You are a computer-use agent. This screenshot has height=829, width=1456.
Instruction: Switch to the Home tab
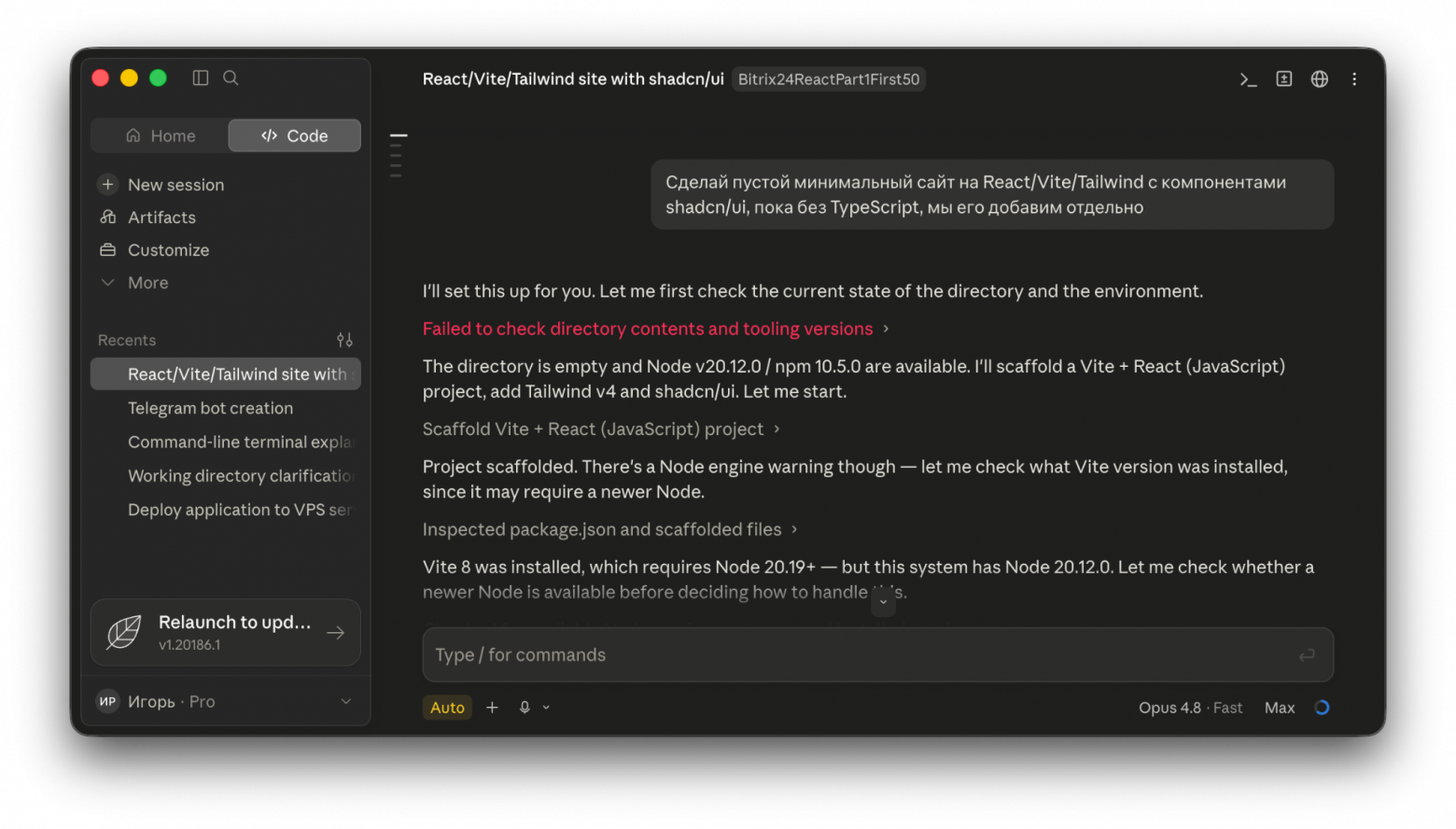161,135
